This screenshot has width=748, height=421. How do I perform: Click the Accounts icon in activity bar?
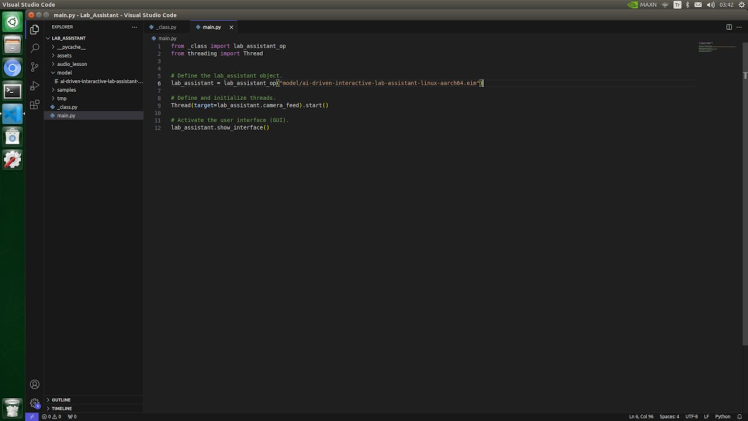[x=35, y=384]
